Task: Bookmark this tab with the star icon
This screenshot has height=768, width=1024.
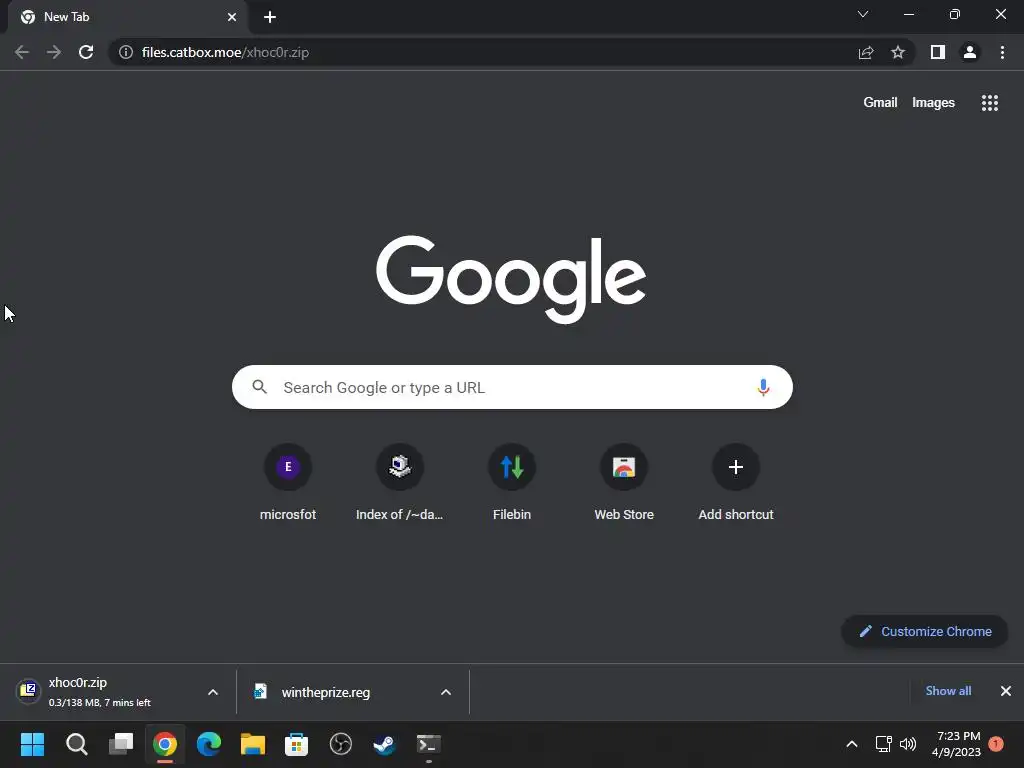Action: pyautogui.click(x=898, y=52)
